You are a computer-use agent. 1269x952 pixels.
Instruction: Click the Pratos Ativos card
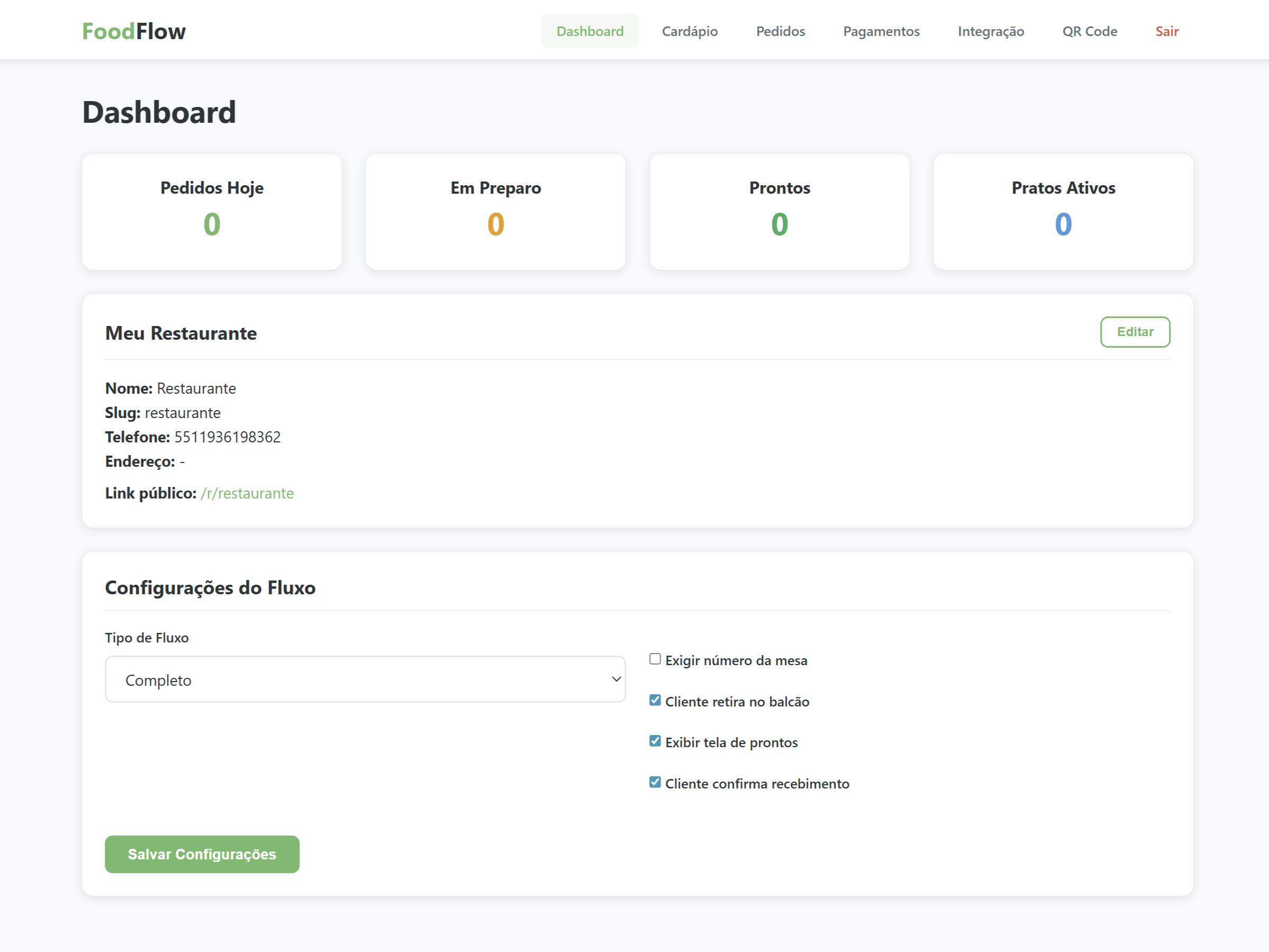tap(1063, 212)
